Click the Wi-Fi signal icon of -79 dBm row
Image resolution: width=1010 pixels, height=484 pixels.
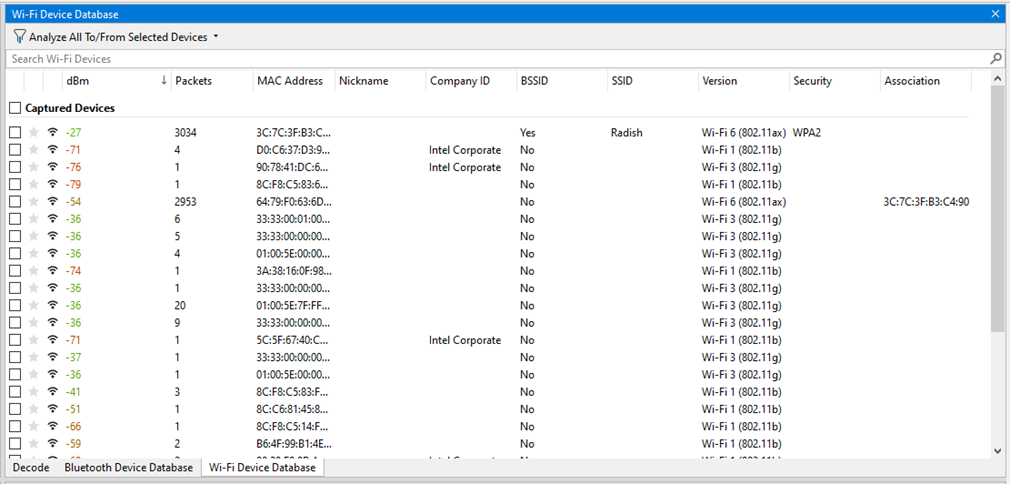53,184
